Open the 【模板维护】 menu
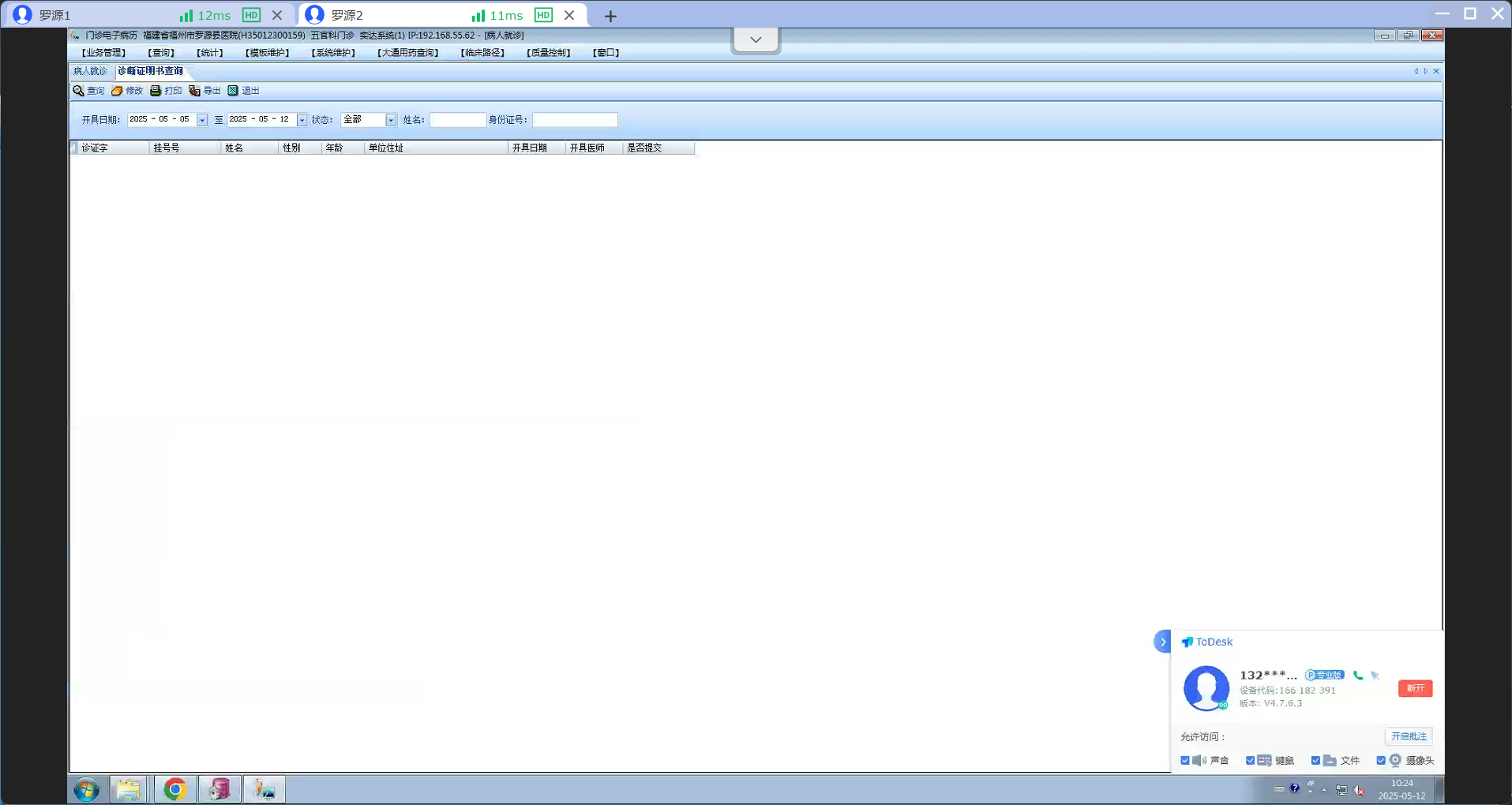The image size is (1512, 805). (x=268, y=53)
